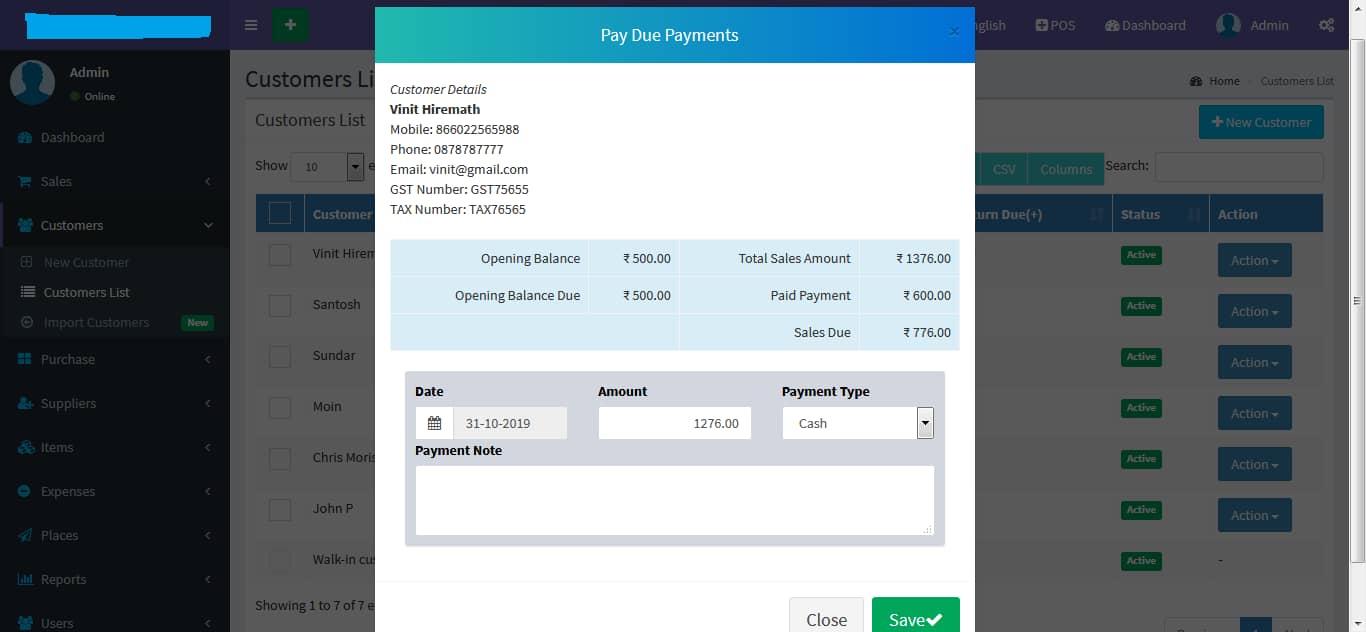
Task: Sort by the Status column header
Action: point(1160,214)
